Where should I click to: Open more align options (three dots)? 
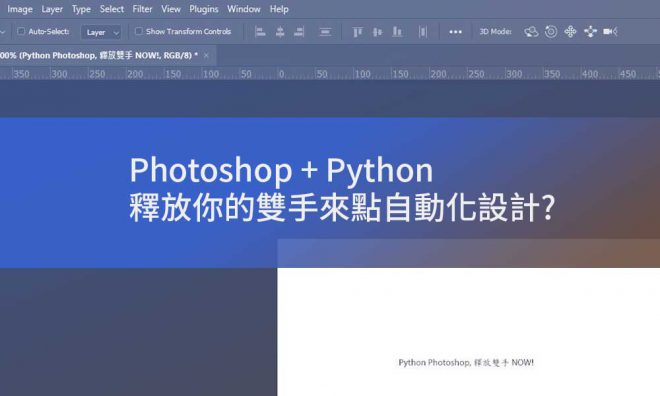pos(455,32)
